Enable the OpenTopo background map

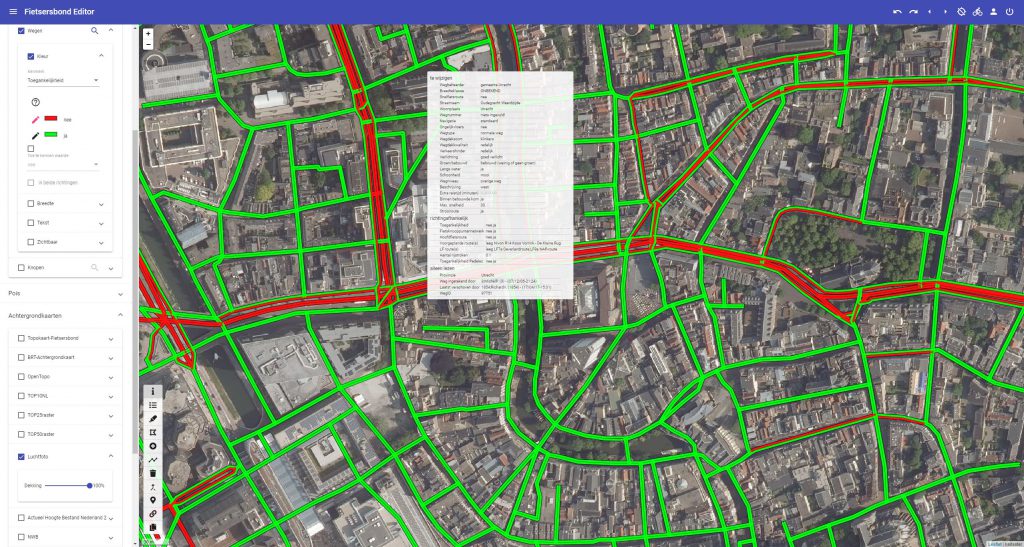coord(21,376)
